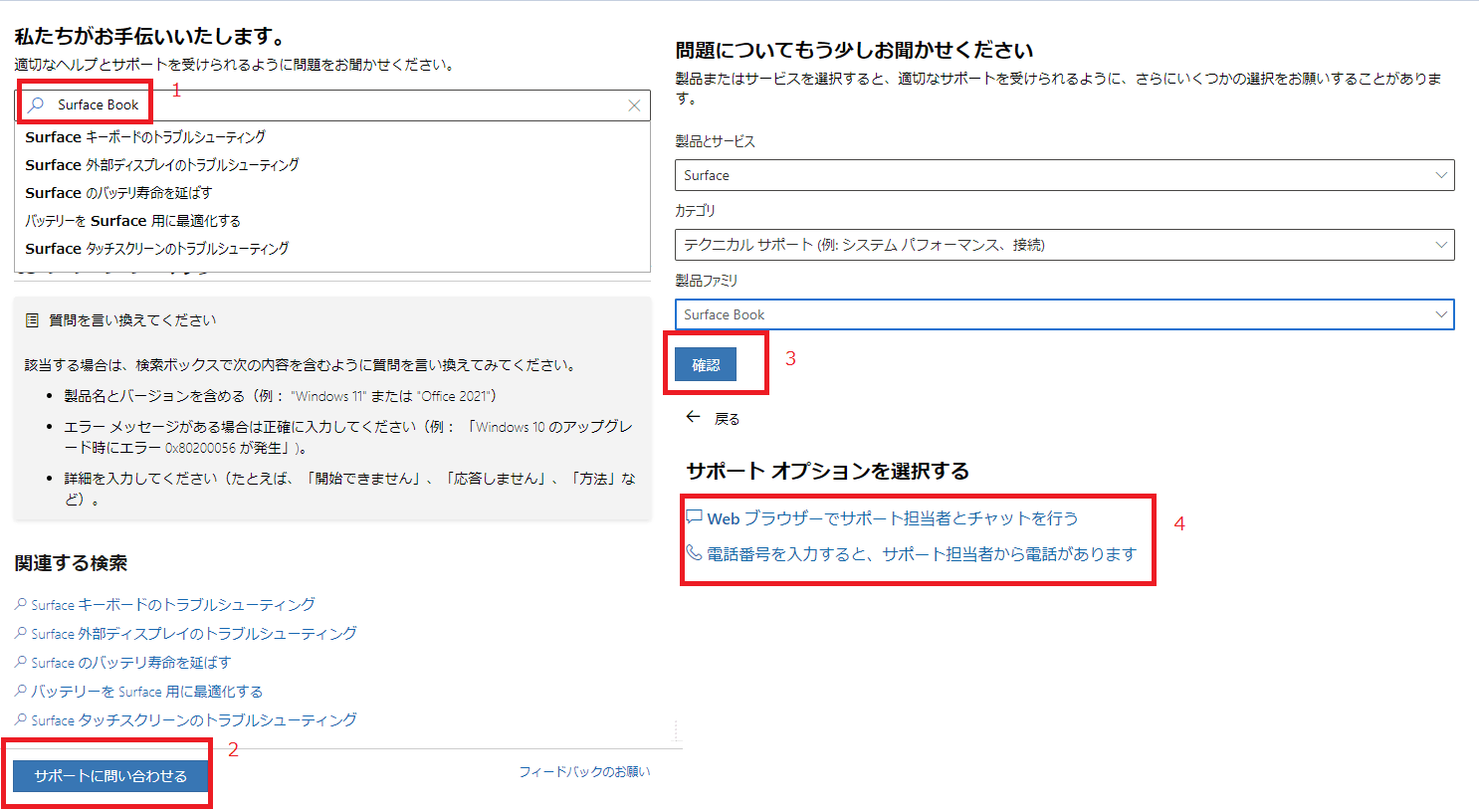
Task: Click the phone icon for callback option
Action: tap(694, 552)
